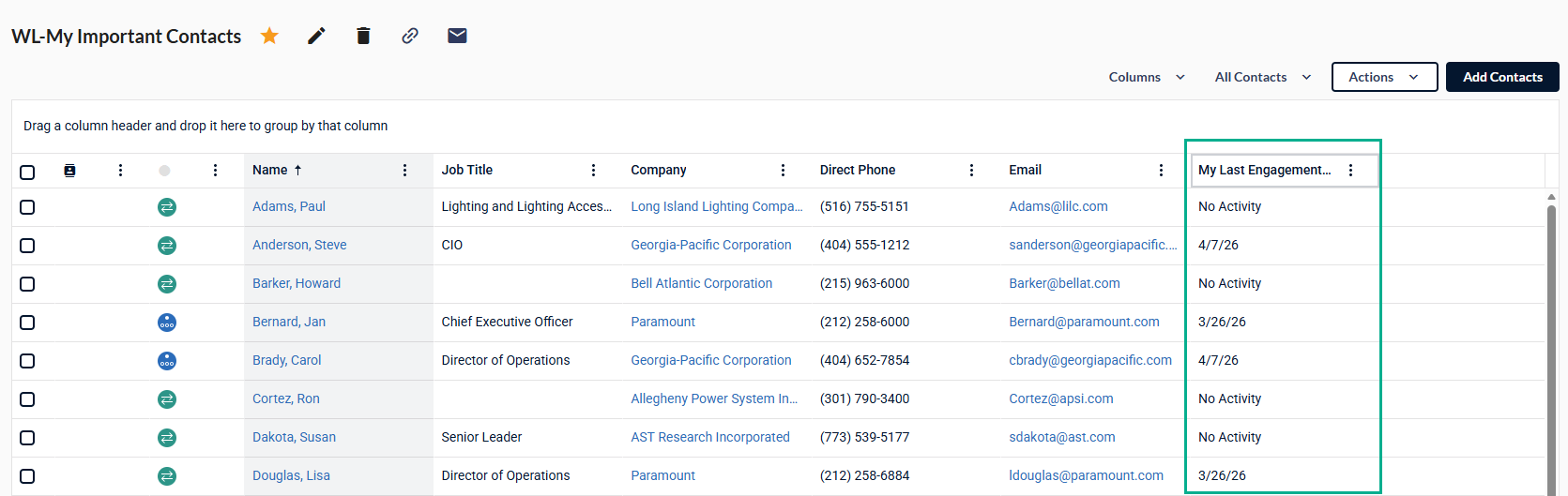The height and width of the screenshot is (496, 1568).
Task: Copy the list link with chain icon
Action: tap(410, 36)
